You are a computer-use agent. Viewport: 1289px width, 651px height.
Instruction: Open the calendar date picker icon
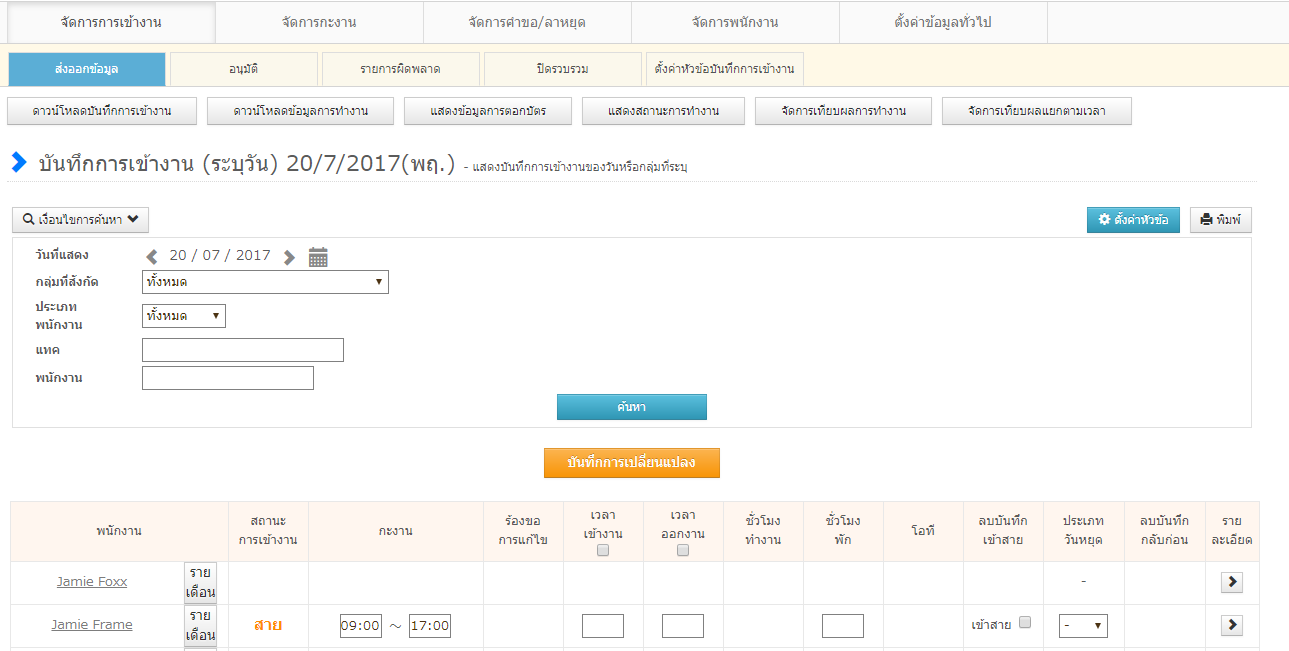[318, 257]
